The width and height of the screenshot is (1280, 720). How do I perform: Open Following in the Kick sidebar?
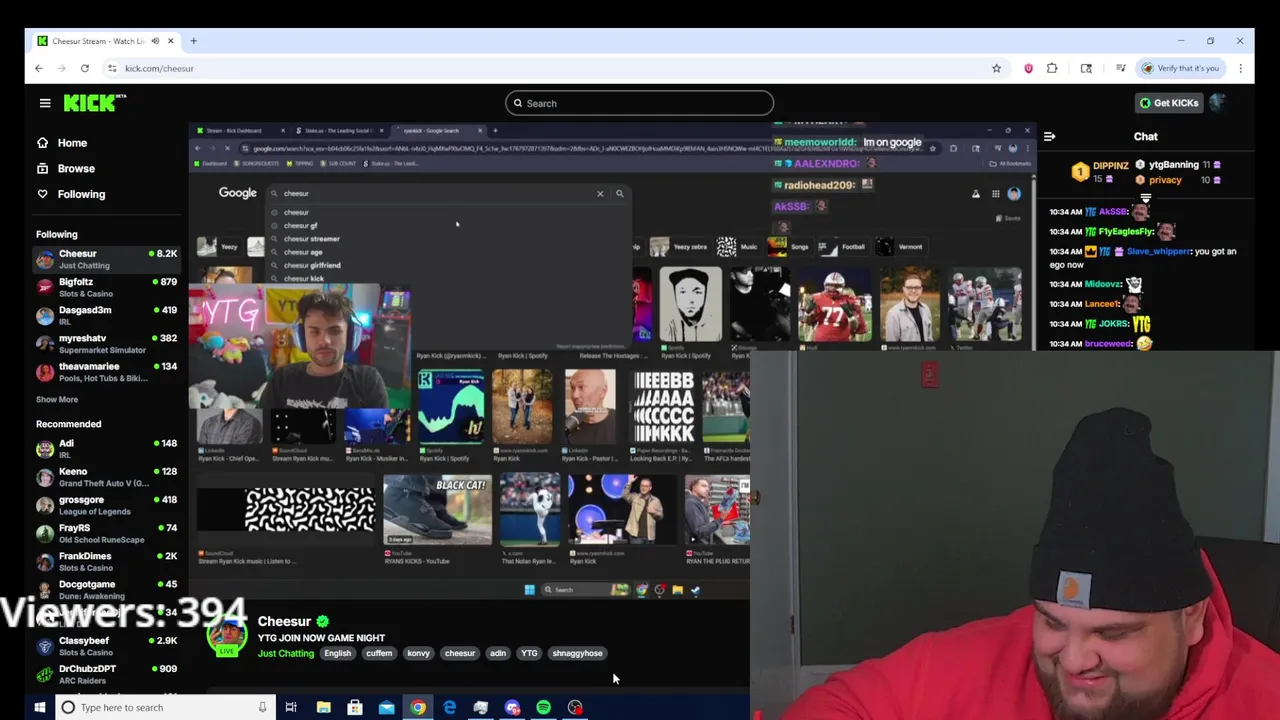81,194
